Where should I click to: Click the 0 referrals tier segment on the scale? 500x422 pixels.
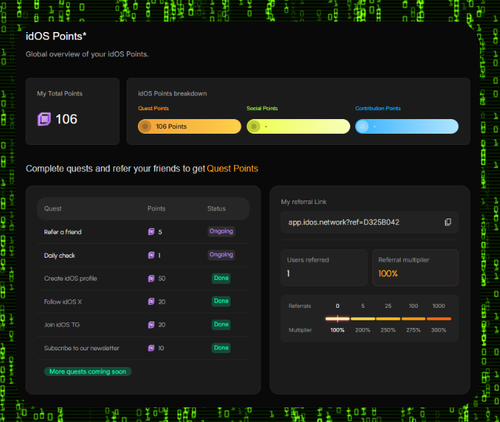point(337,319)
